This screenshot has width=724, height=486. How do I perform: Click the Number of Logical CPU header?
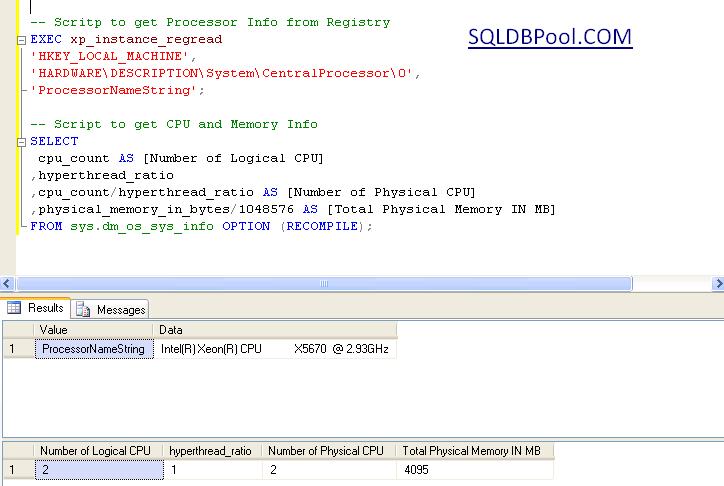pyautogui.click(x=97, y=451)
